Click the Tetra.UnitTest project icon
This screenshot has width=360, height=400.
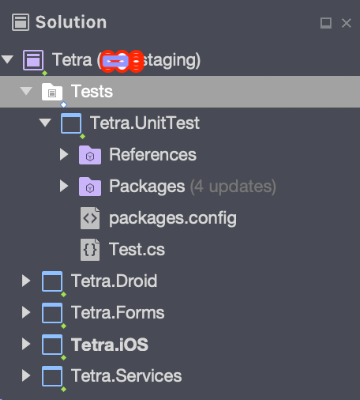pos(71,123)
